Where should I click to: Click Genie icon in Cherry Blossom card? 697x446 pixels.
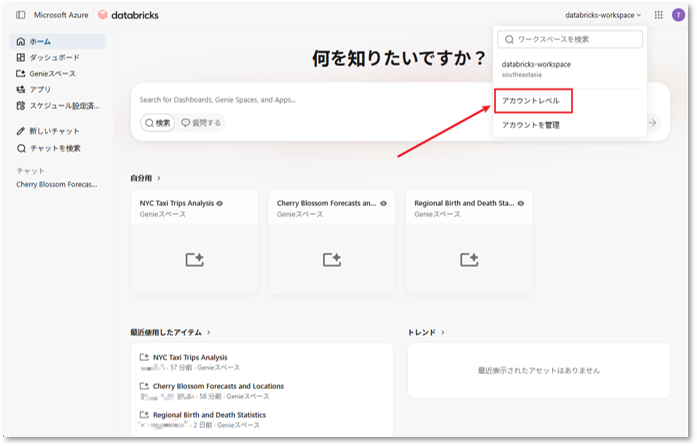click(x=332, y=259)
